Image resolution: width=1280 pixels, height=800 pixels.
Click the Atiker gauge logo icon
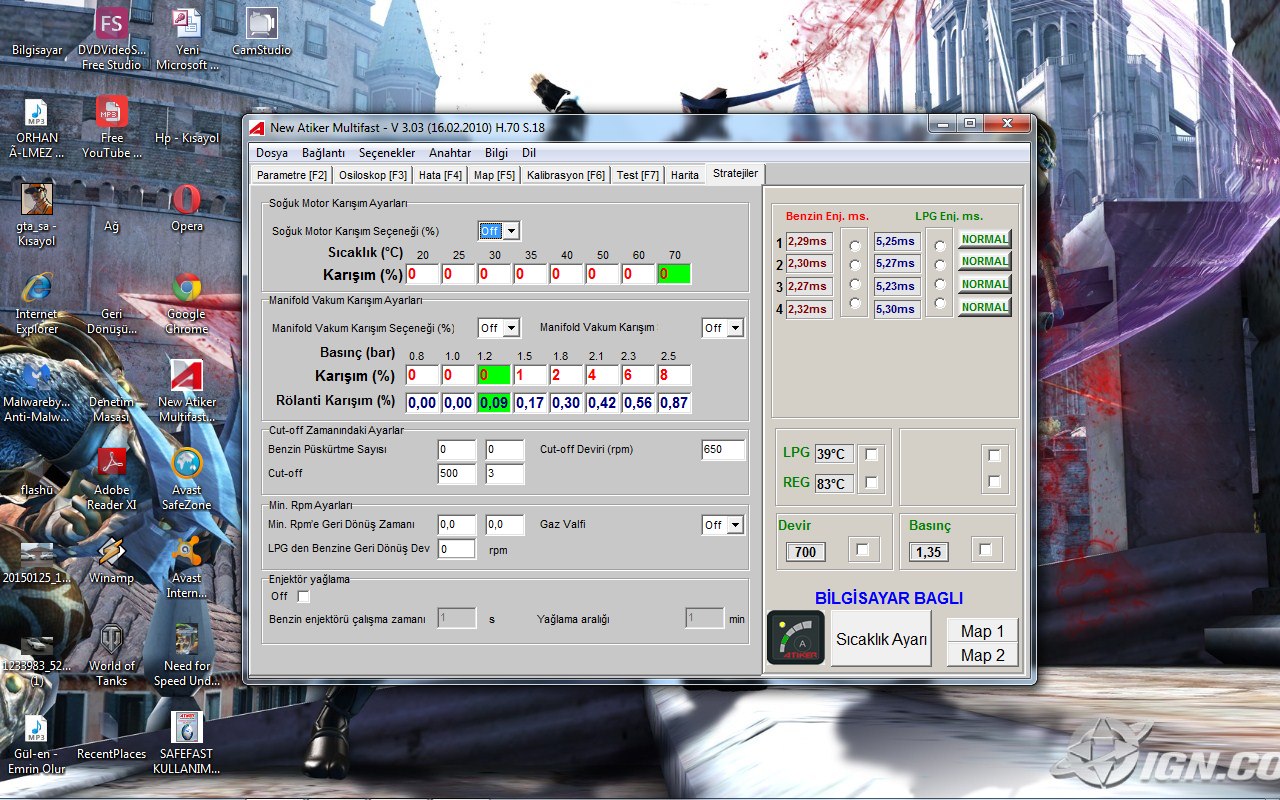pos(796,638)
